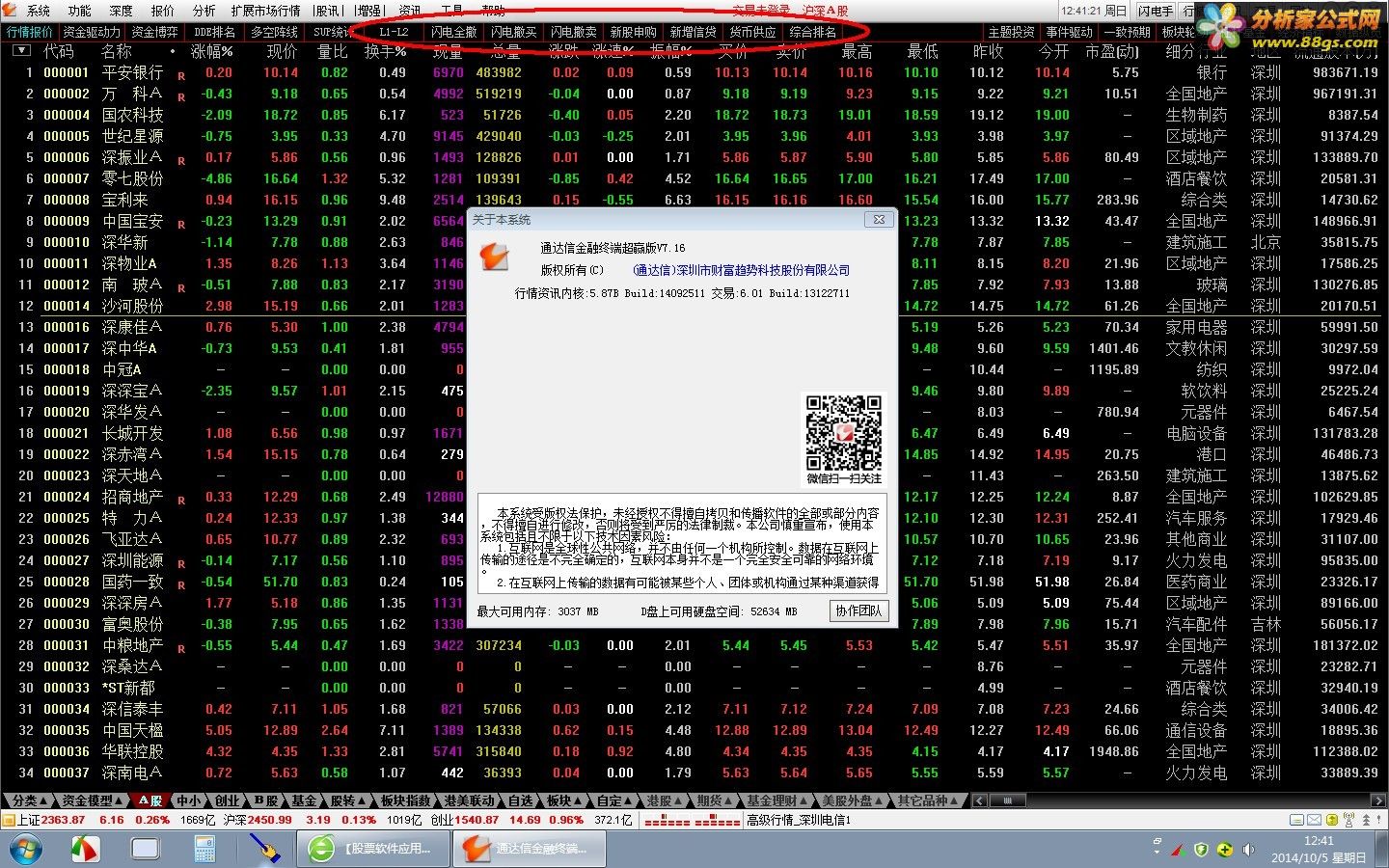Click the speaker volume tray icon
The height and width of the screenshot is (868, 1389).
[x=1249, y=850]
